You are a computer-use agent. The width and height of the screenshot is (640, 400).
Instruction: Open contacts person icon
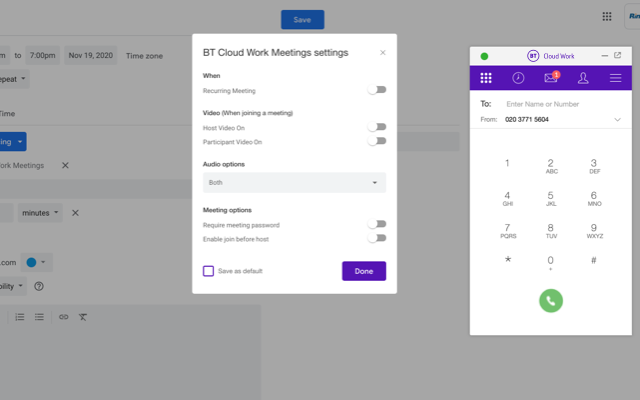pos(583,78)
